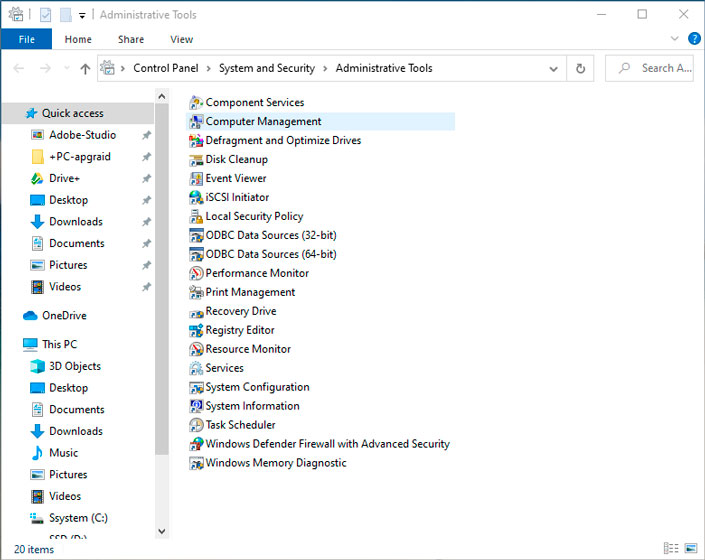Go up one folder level arrow
The width and height of the screenshot is (705, 560).
pyautogui.click(x=85, y=68)
